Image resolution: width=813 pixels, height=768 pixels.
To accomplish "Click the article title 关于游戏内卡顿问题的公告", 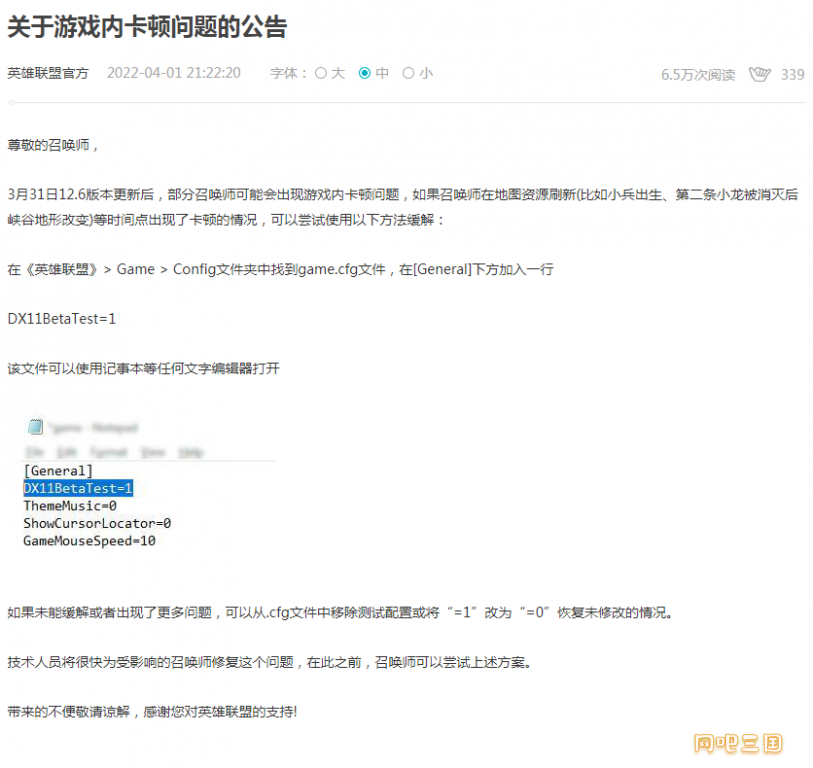I will click(x=147, y=26).
